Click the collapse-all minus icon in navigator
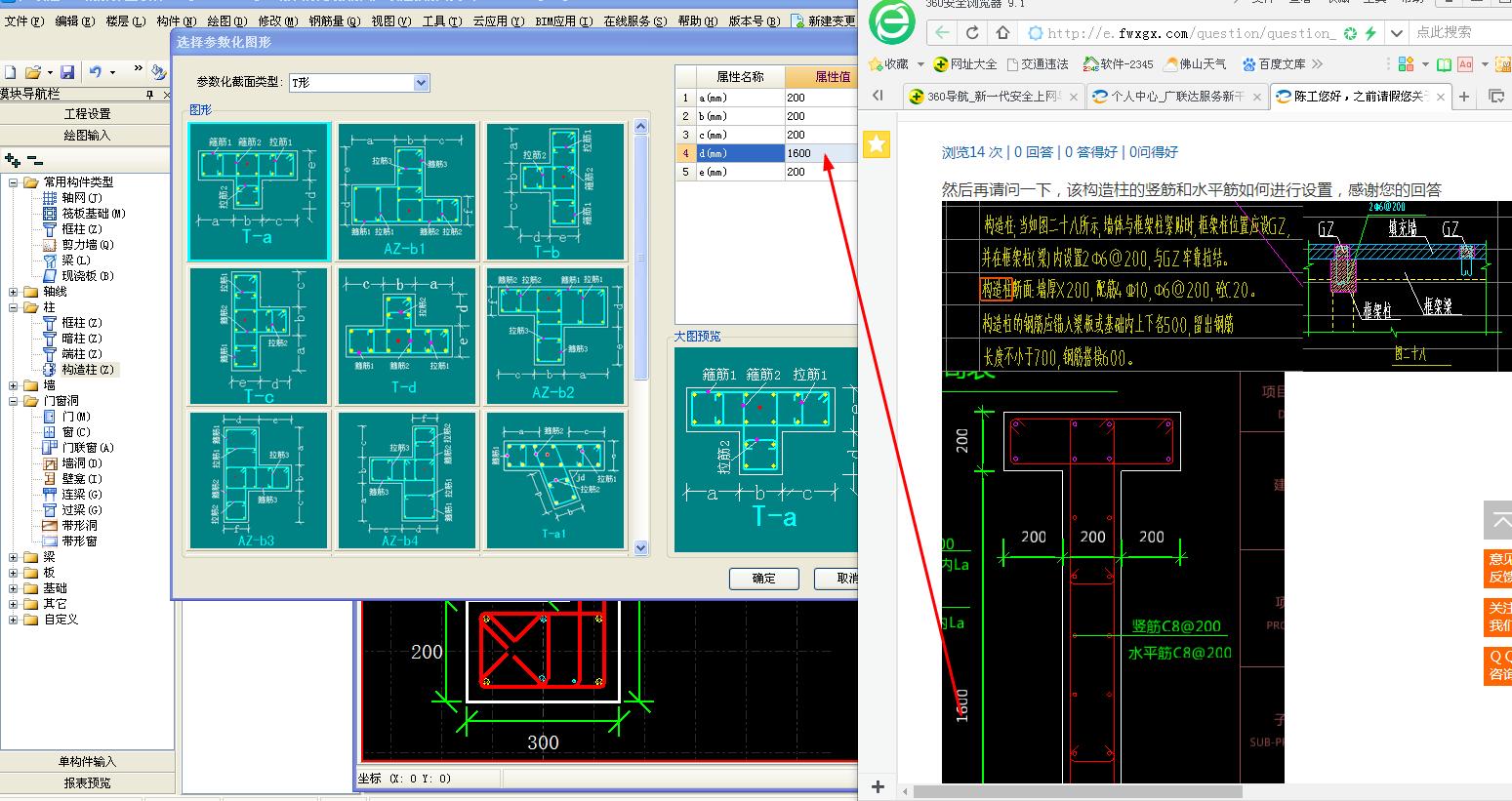This screenshot has width=1512, height=801. [34, 160]
